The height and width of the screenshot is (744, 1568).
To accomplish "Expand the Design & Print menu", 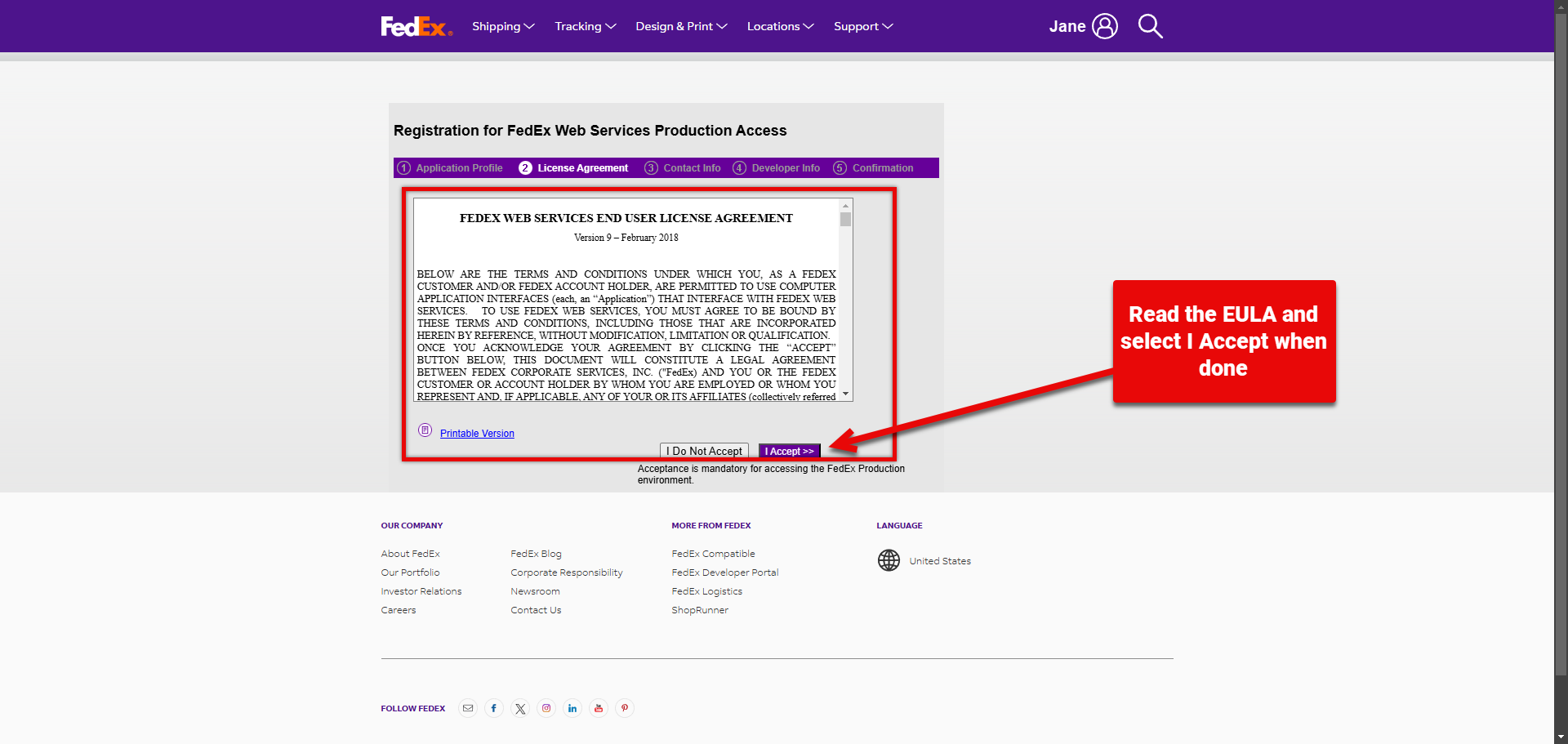I will tap(681, 26).
